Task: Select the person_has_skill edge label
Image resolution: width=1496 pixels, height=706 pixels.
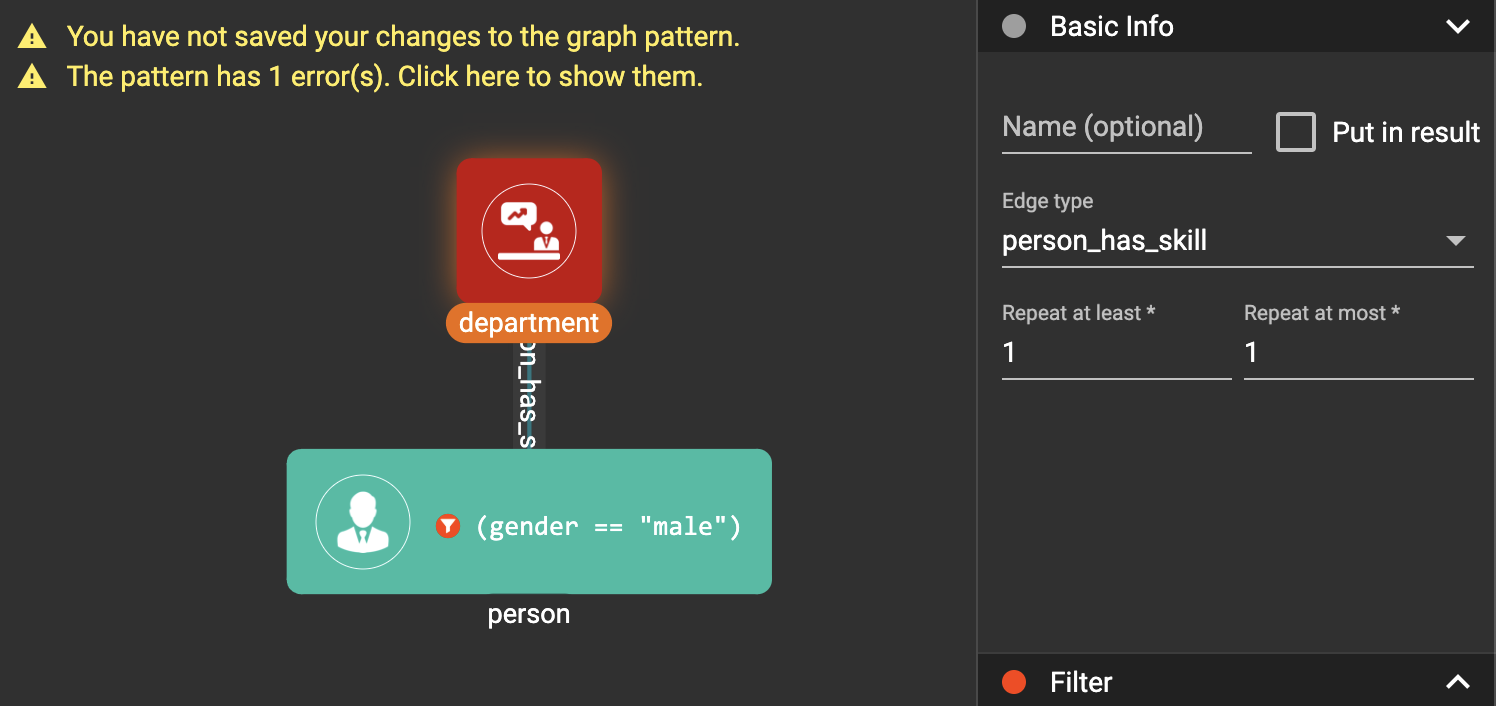Action: click(x=529, y=395)
